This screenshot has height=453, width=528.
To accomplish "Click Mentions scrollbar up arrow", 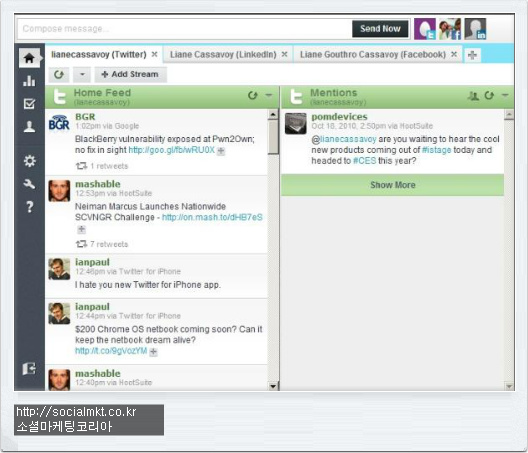I will coord(509,115).
